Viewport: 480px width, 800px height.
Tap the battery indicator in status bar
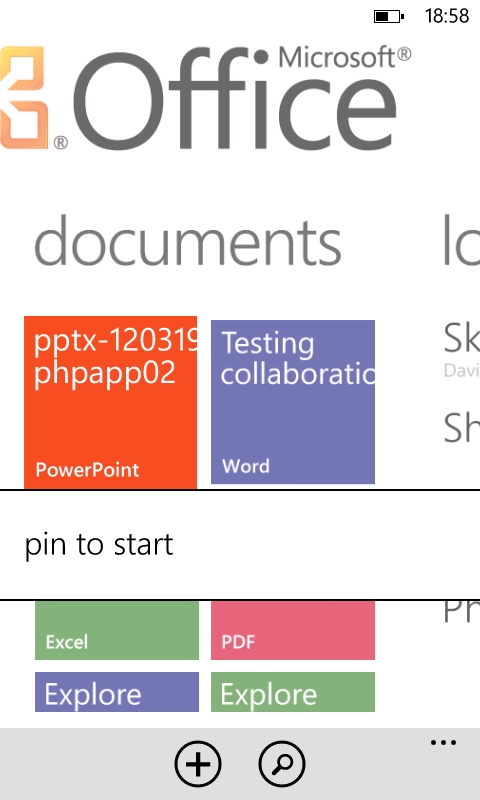click(x=389, y=16)
